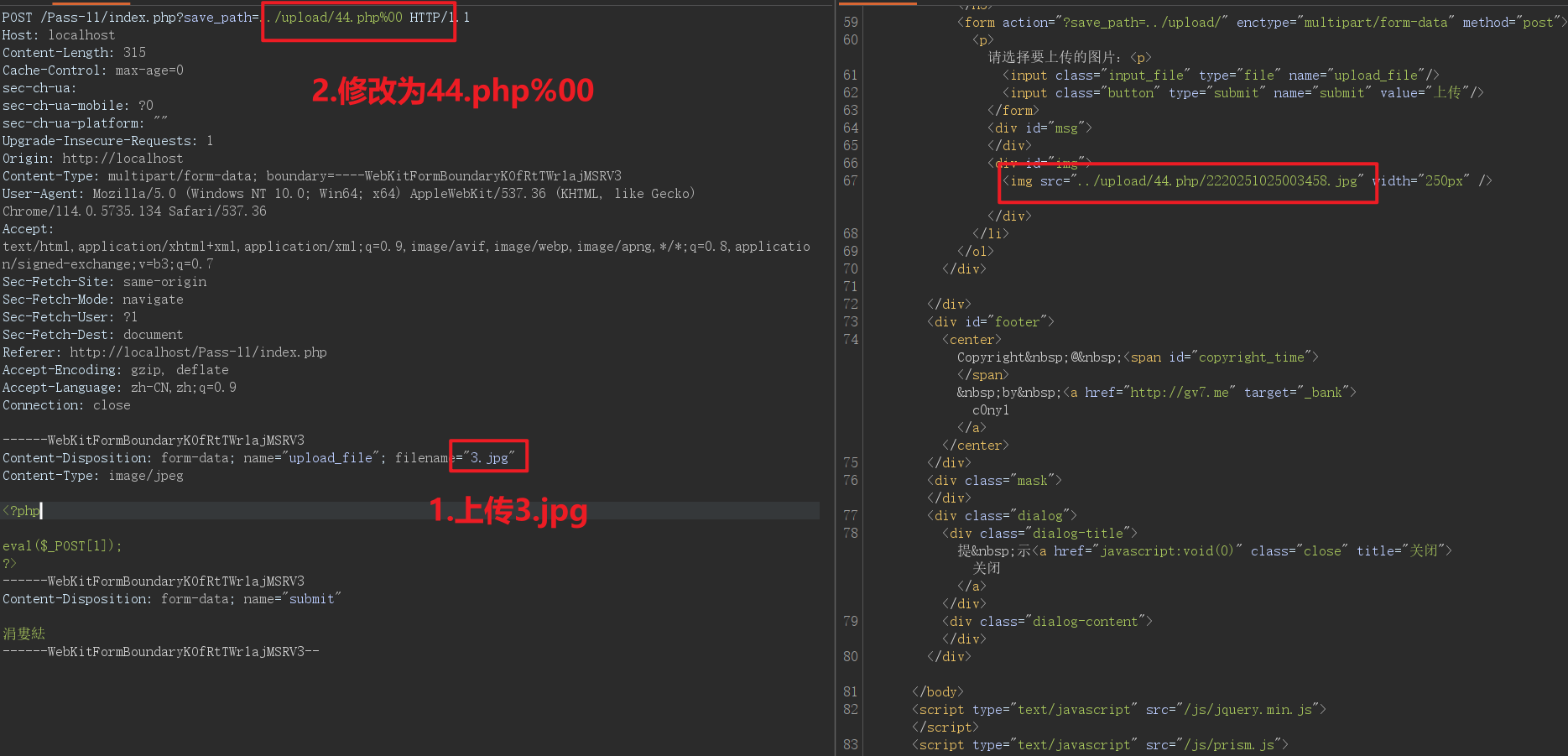Select the 'Accept:' header name line

[28, 228]
